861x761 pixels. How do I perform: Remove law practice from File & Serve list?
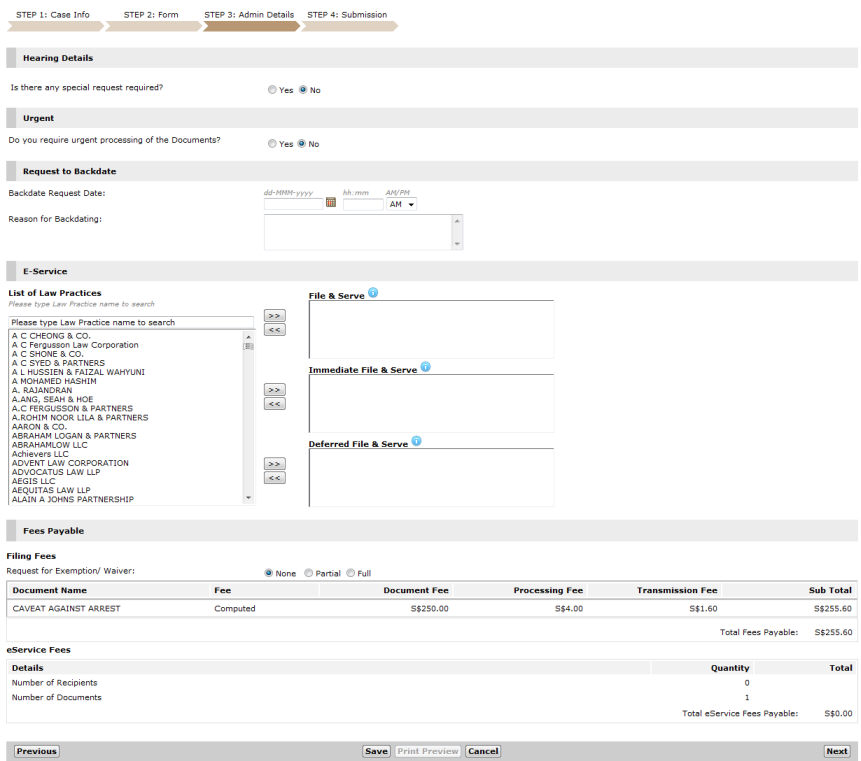point(274,330)
